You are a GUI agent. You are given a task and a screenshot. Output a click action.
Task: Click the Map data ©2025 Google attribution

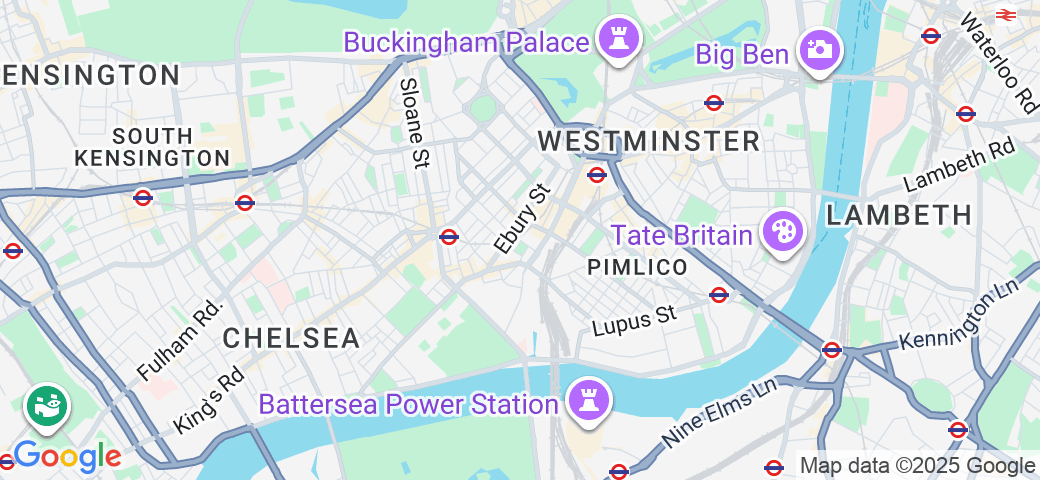(917, 465)
